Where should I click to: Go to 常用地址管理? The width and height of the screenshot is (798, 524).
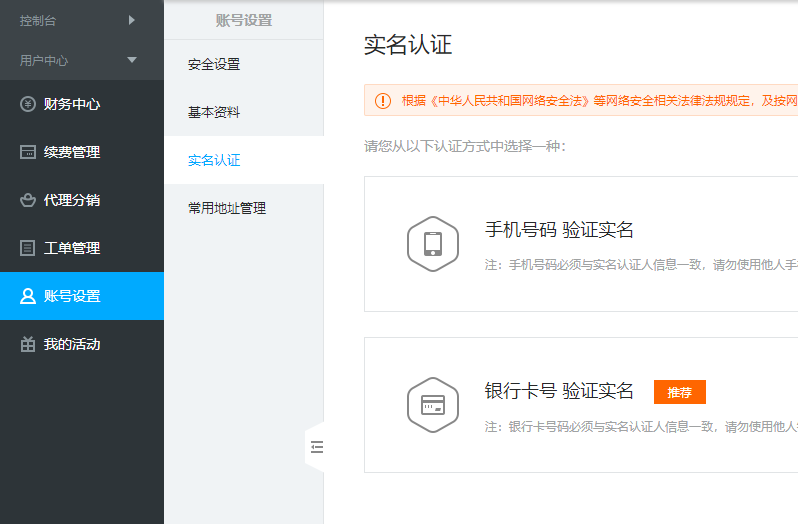(x=227, y=208)
